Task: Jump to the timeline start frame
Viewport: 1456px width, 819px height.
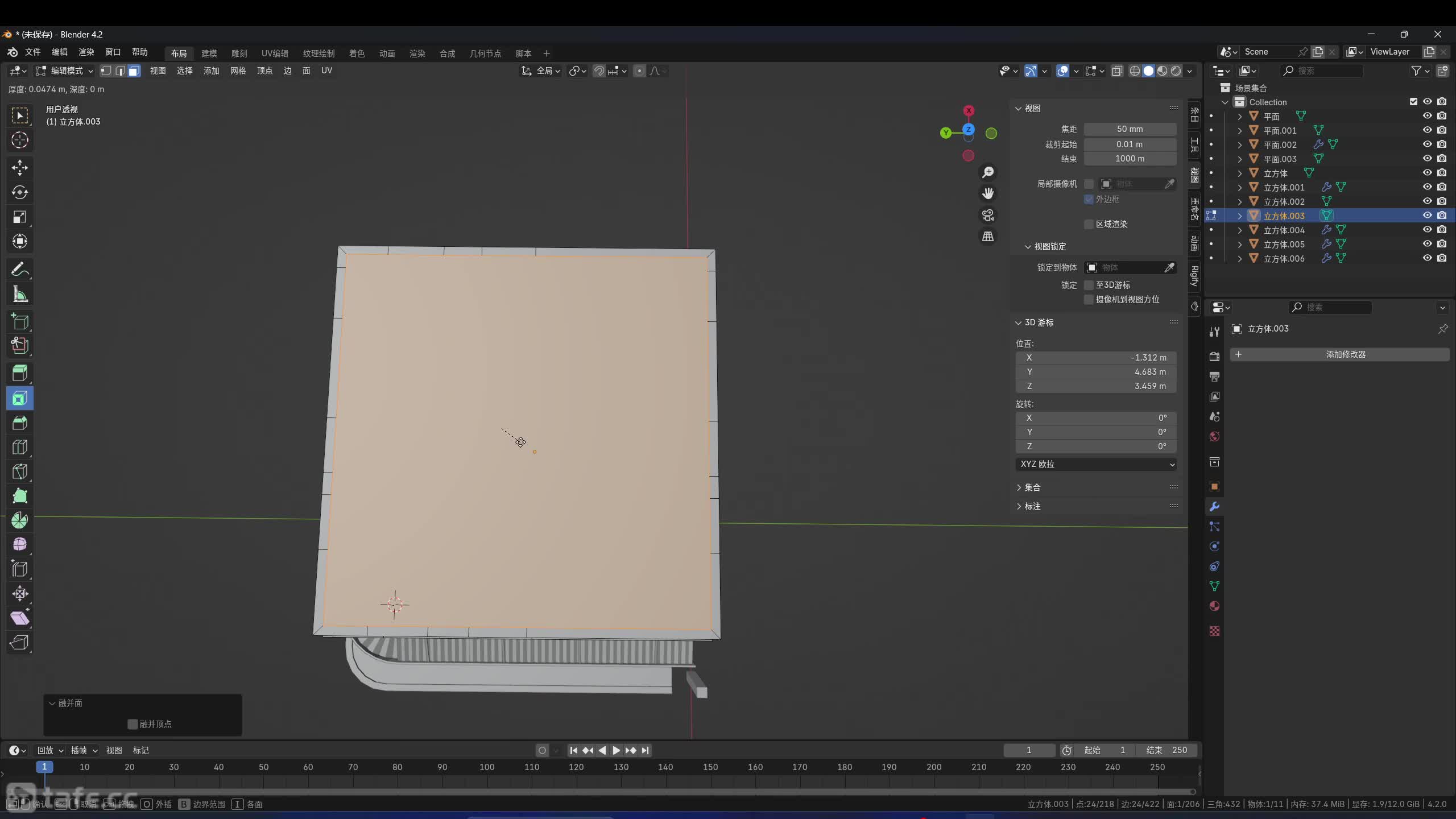Action: [573, 751]
